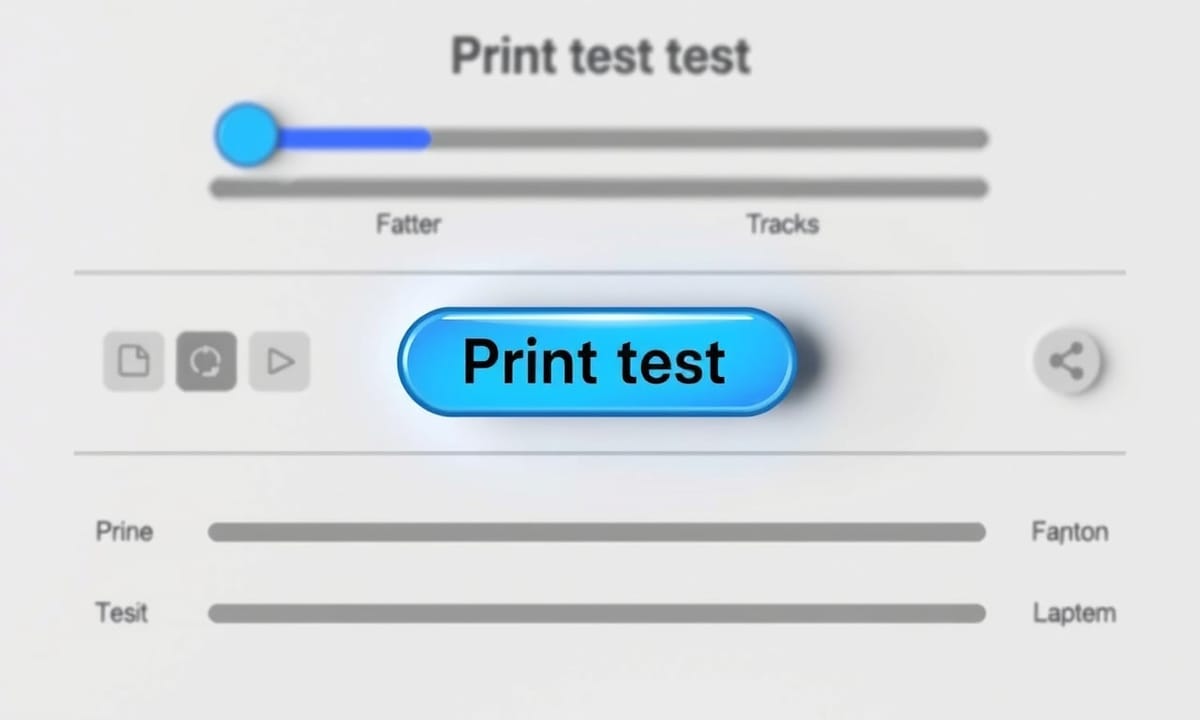1200x720 pixels.
Task: Click the gray bar directly below the blue slider
Action: [x=598, y=187]
